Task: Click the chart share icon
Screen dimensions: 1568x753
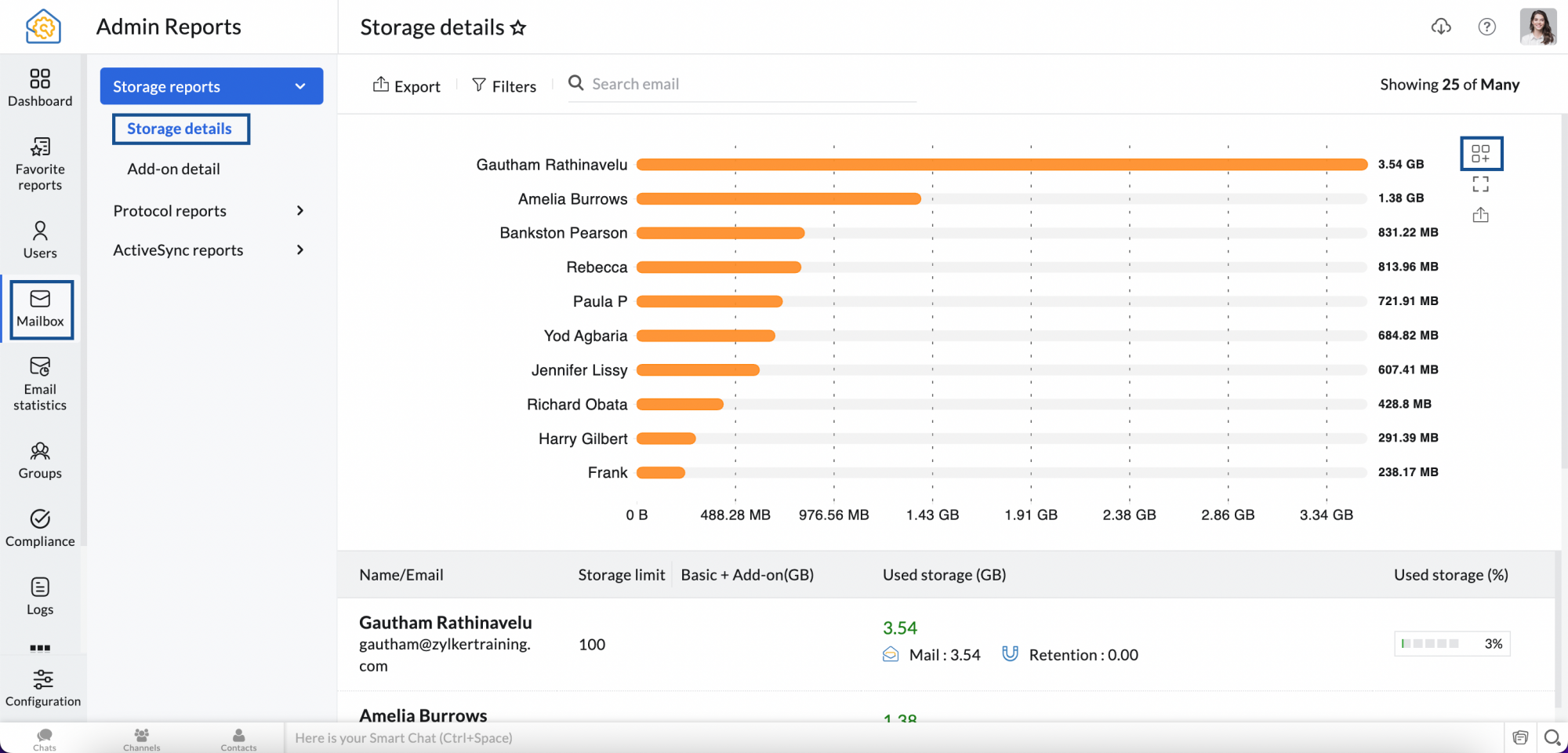Action: click(x=1480, y=215)
